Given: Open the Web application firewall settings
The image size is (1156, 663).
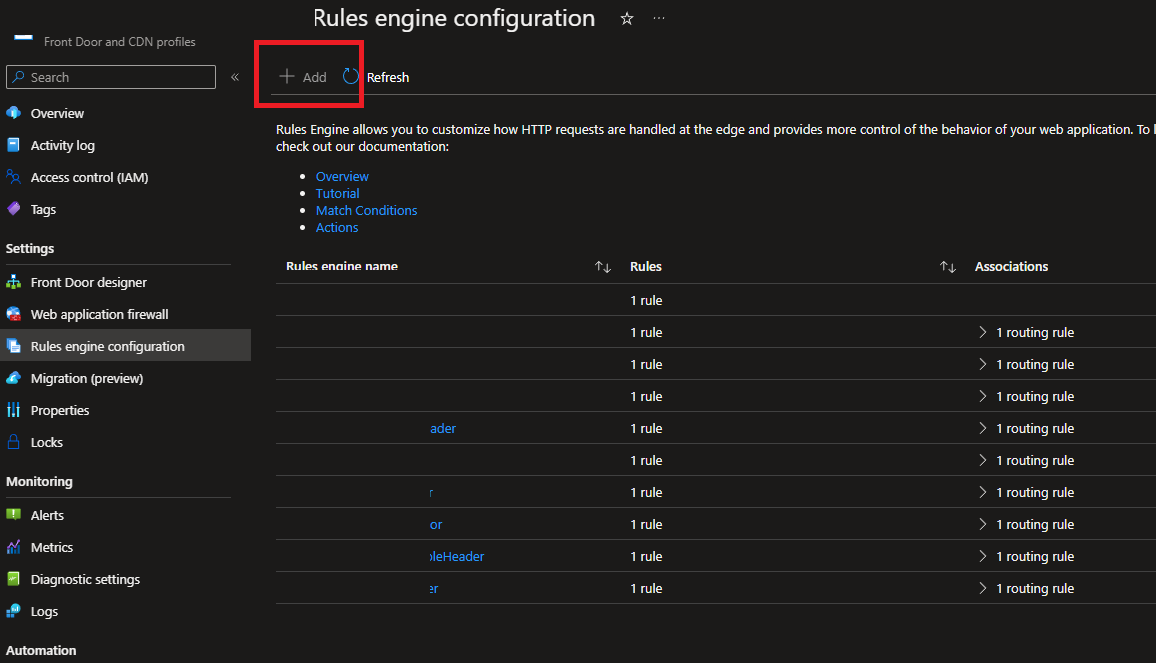Looking at the screenshot, I should (97, 314).
